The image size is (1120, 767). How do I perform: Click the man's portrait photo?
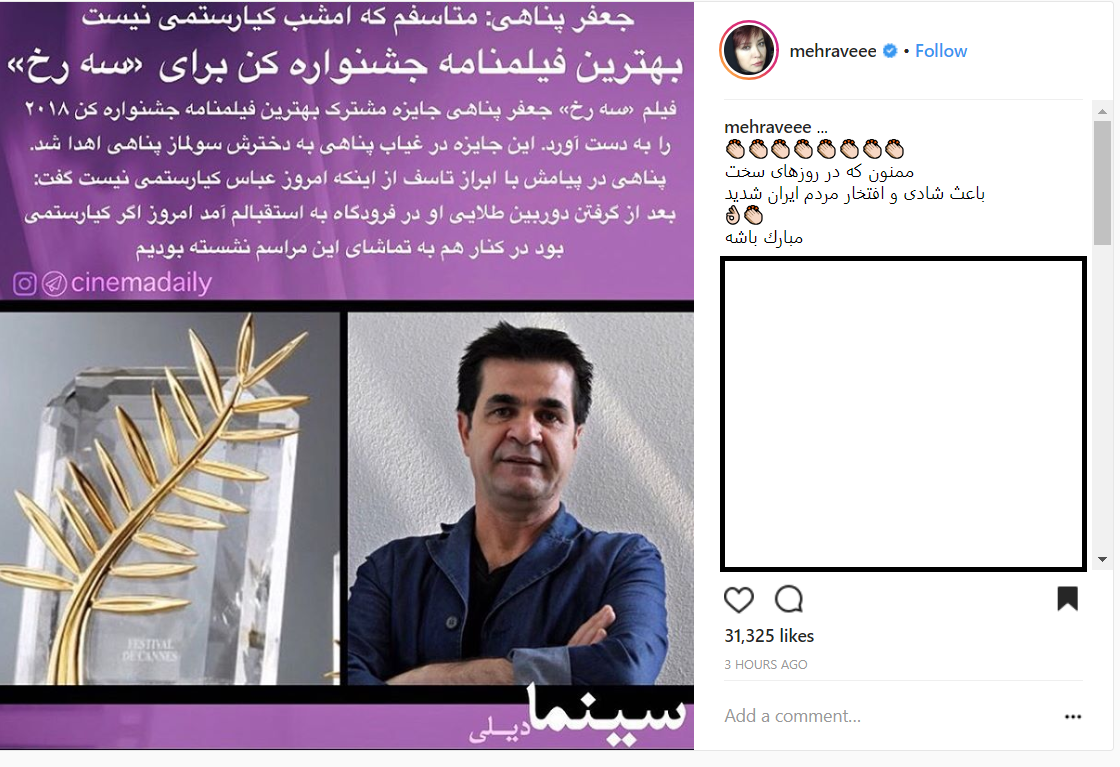coord(521,498)
